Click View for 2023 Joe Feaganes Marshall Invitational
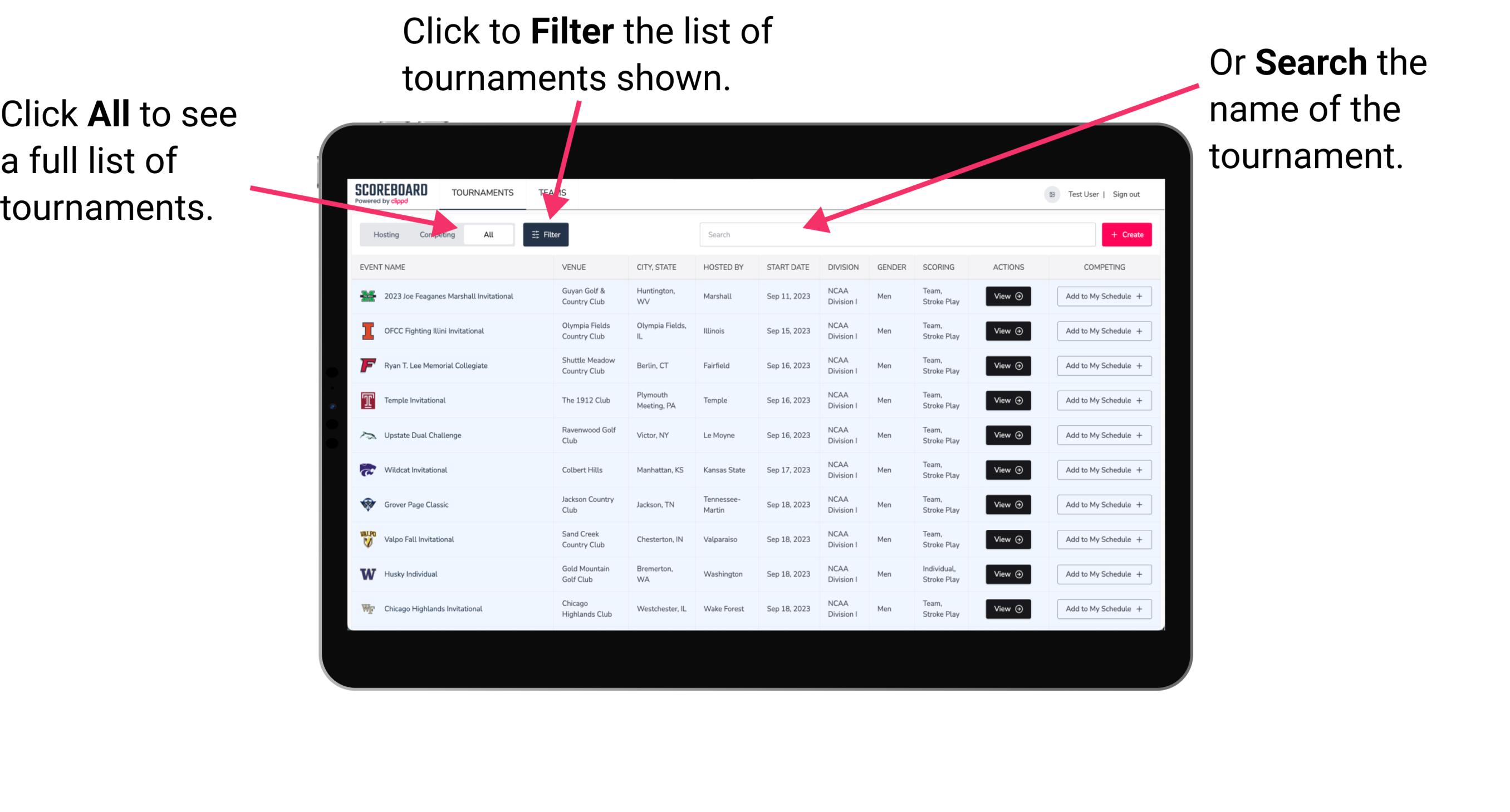The height and width of the screenshot is (812, 1510). click(x=1008, y=296)
